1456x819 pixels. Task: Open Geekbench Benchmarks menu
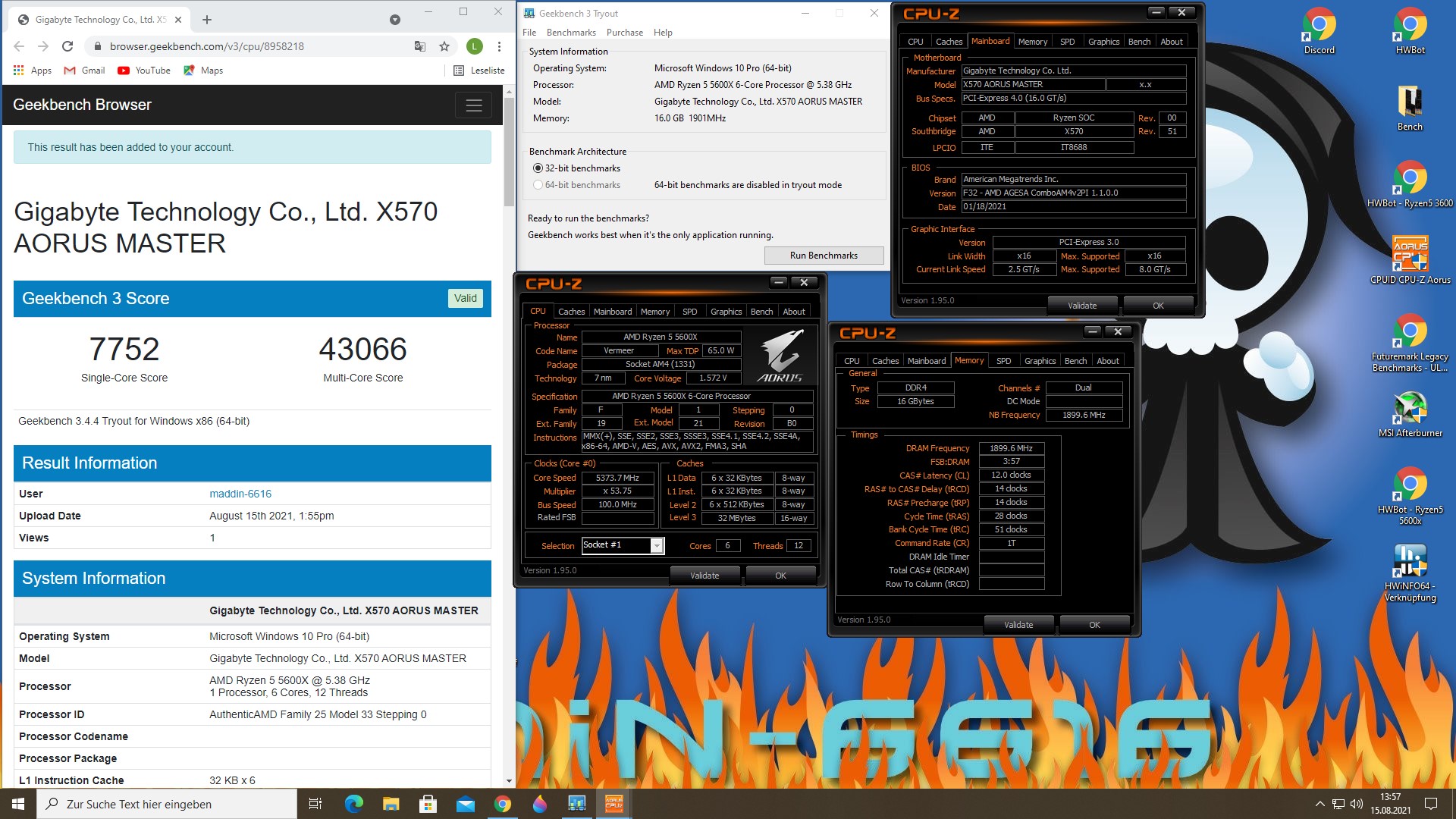[571, 33]
